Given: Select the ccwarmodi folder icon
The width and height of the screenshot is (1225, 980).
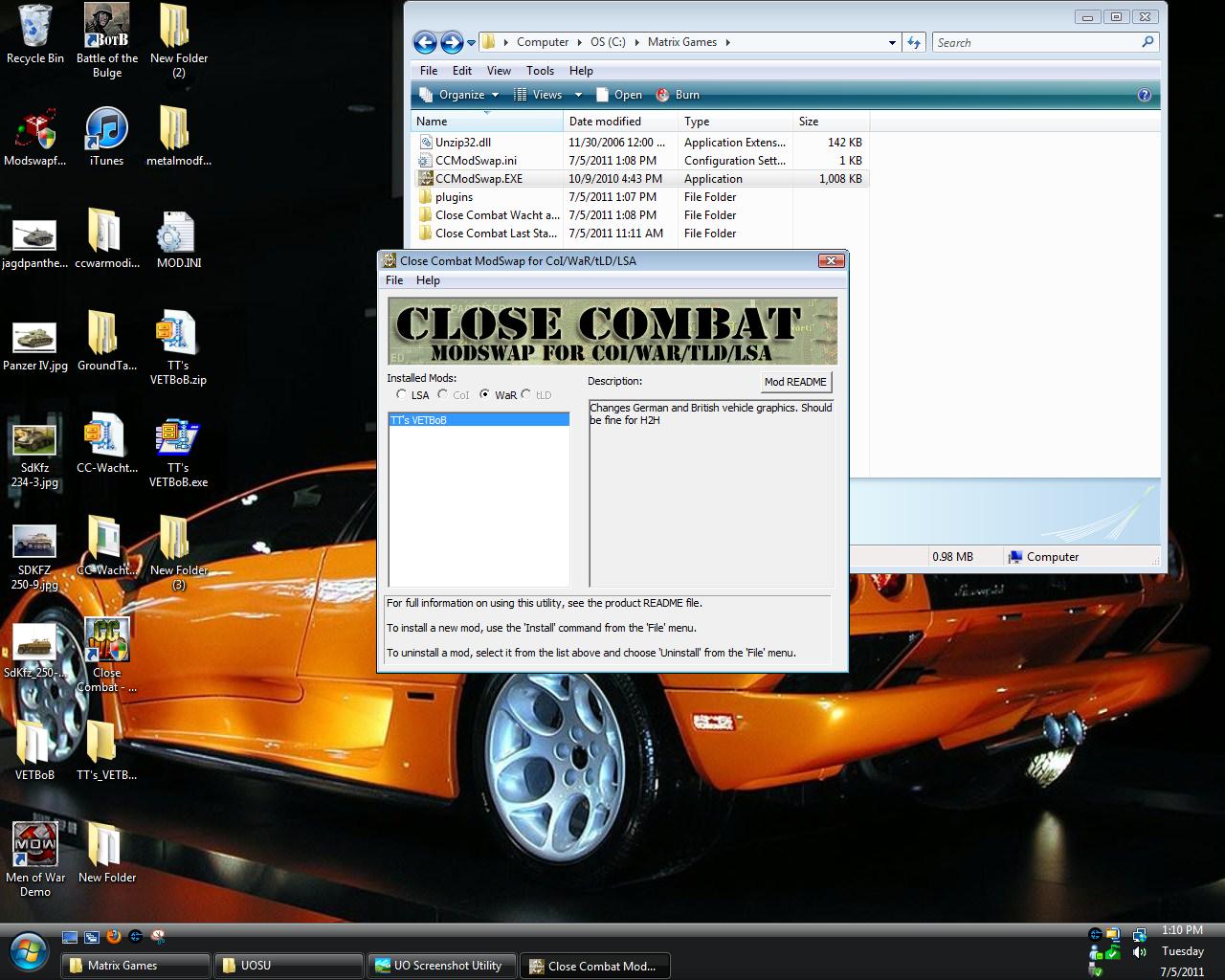Looking at the screenshot, I should [106, 239].
